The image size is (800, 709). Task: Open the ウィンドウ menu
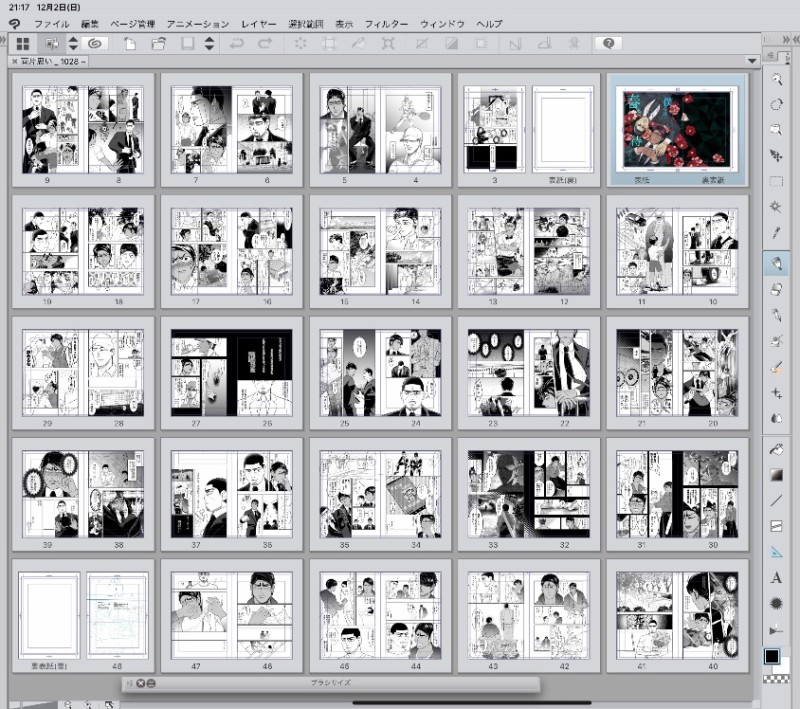442,24
